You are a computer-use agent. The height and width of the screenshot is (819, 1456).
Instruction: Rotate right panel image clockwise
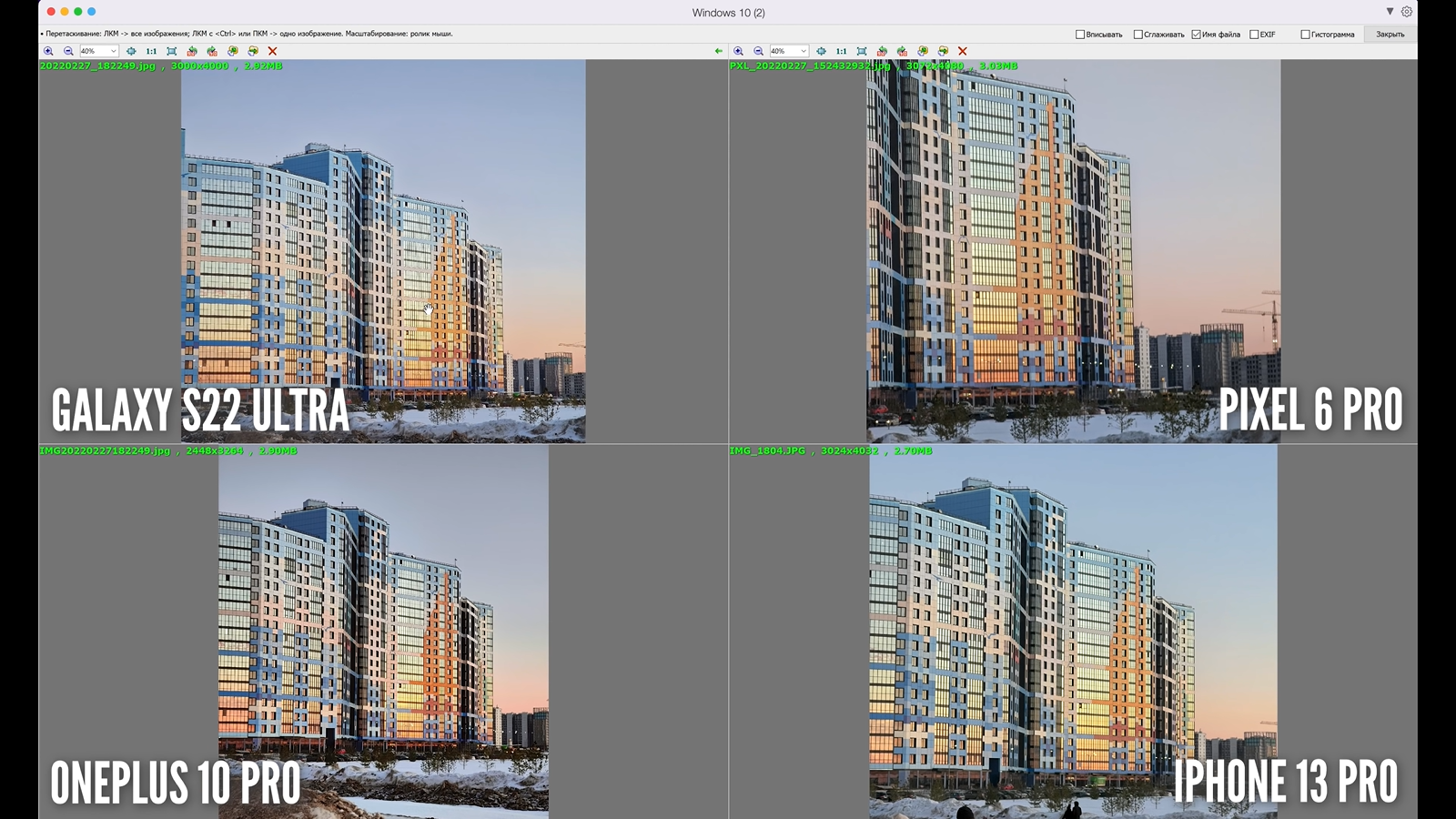902,51
